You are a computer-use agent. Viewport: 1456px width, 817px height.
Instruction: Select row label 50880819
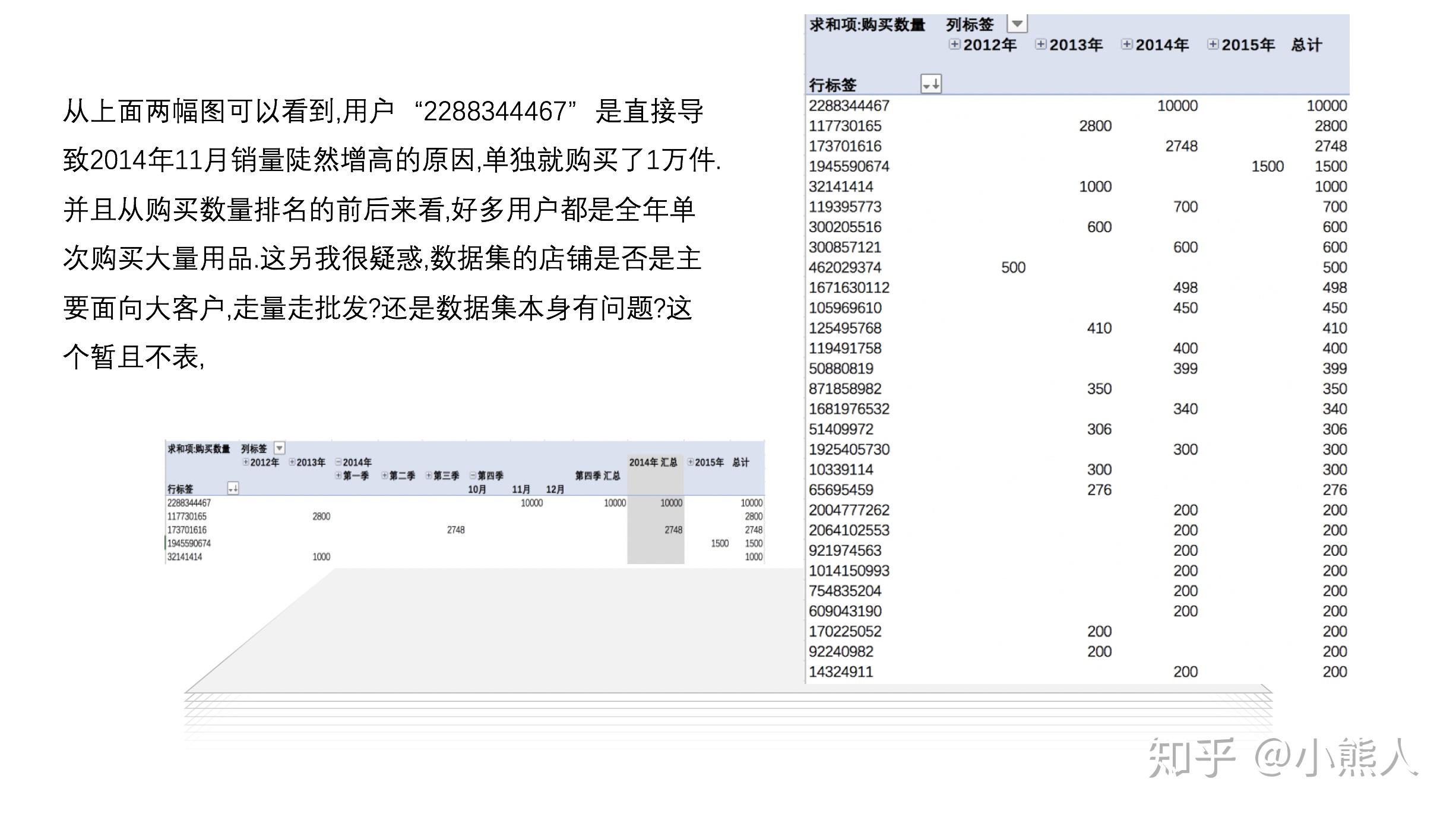coord(841,368)
